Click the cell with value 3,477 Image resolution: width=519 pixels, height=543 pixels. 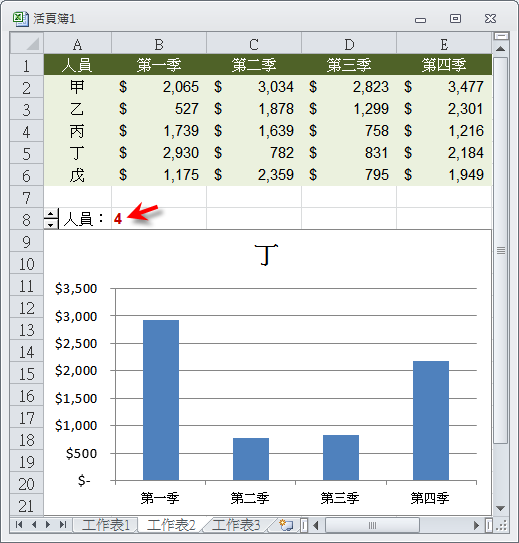(x=444, y=87)
